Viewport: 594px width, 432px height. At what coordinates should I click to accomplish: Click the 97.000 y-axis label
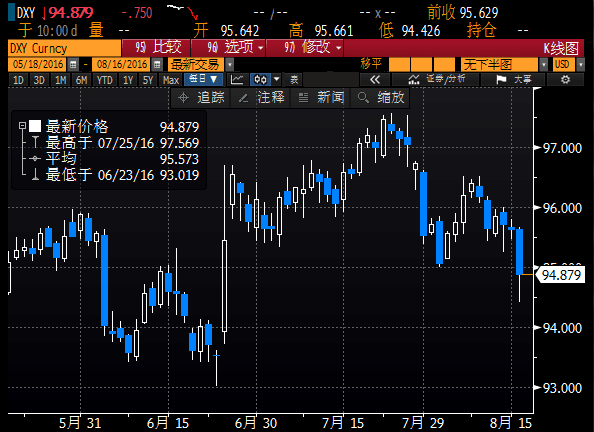[562, 148]
